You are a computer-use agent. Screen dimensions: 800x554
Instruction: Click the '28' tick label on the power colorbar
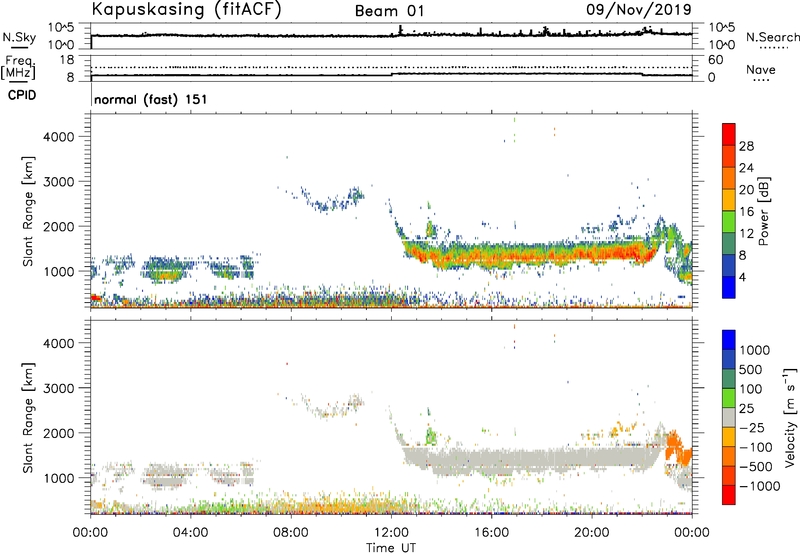746,146
